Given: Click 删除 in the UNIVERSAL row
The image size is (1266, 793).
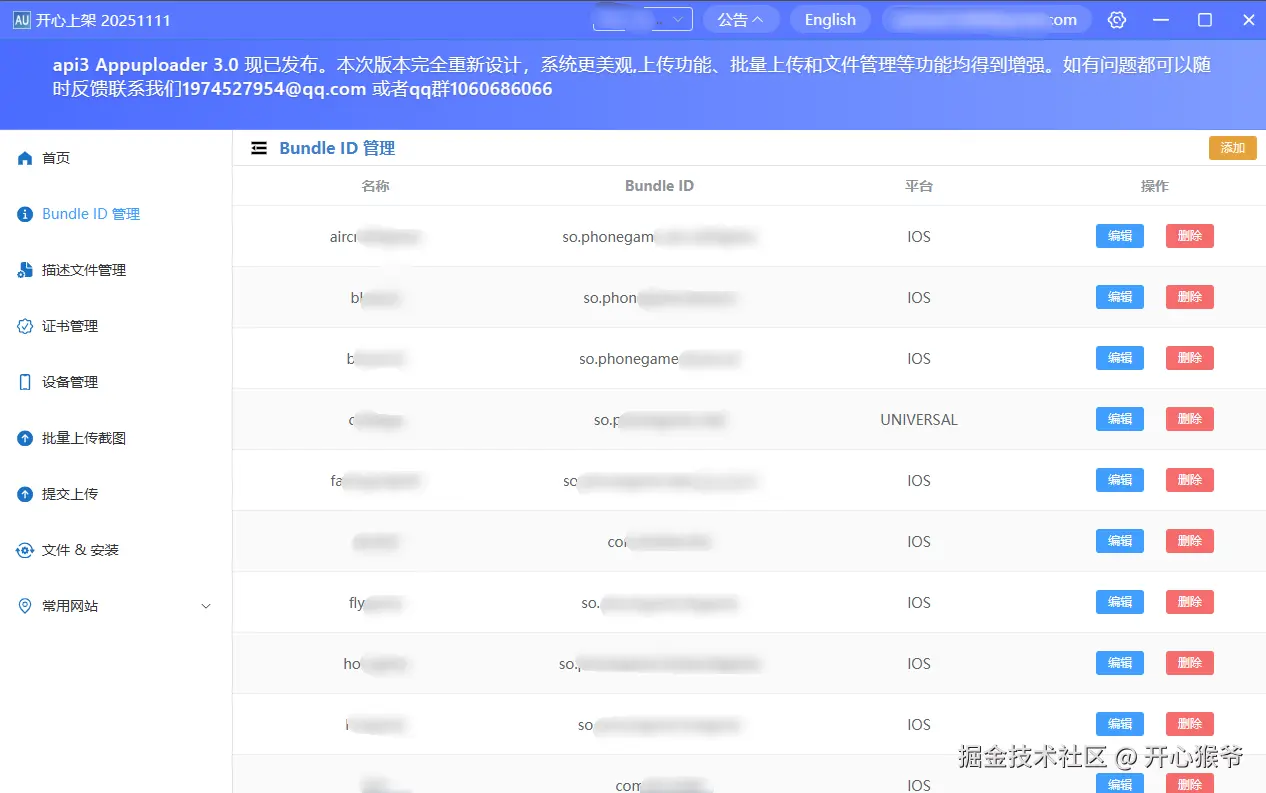Looking at the screenshot, I should point(1190,419).
